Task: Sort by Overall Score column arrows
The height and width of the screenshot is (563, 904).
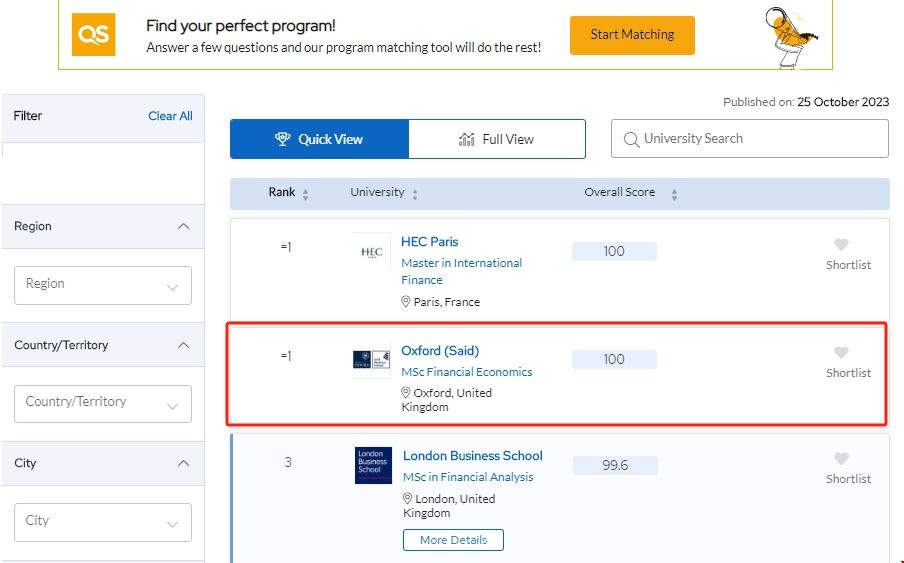Action: (x=674, y=194)
